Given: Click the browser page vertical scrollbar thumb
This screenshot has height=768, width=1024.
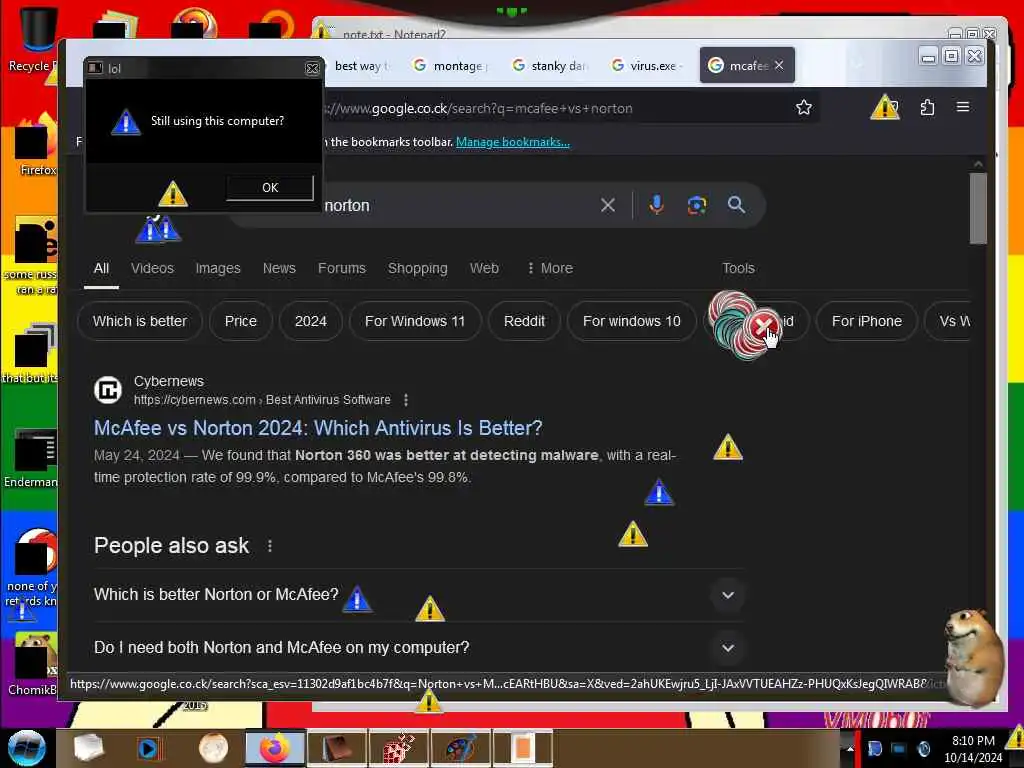Looking at the screenshot, I should click(978, 208).
